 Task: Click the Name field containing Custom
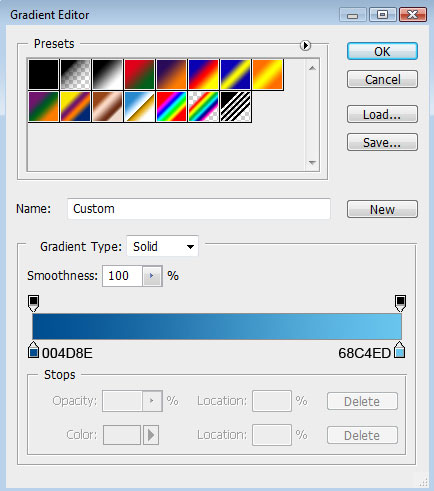[x=199, y=209]
